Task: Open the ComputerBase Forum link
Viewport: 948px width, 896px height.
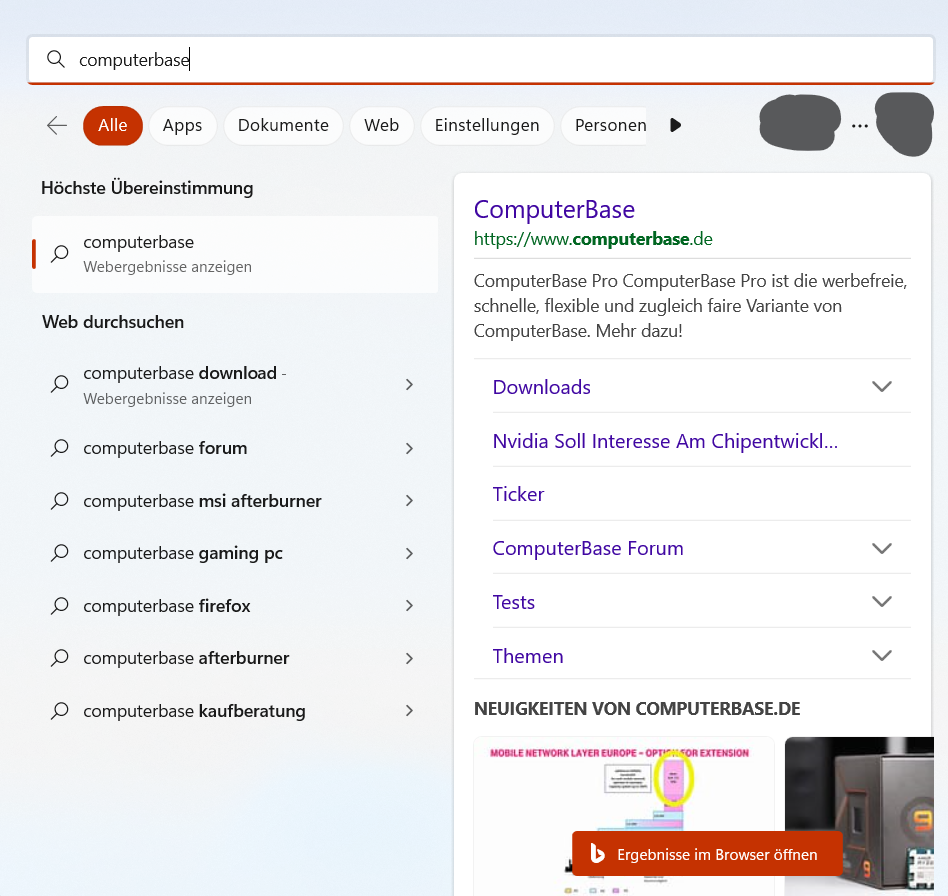Action: [588, 548]
